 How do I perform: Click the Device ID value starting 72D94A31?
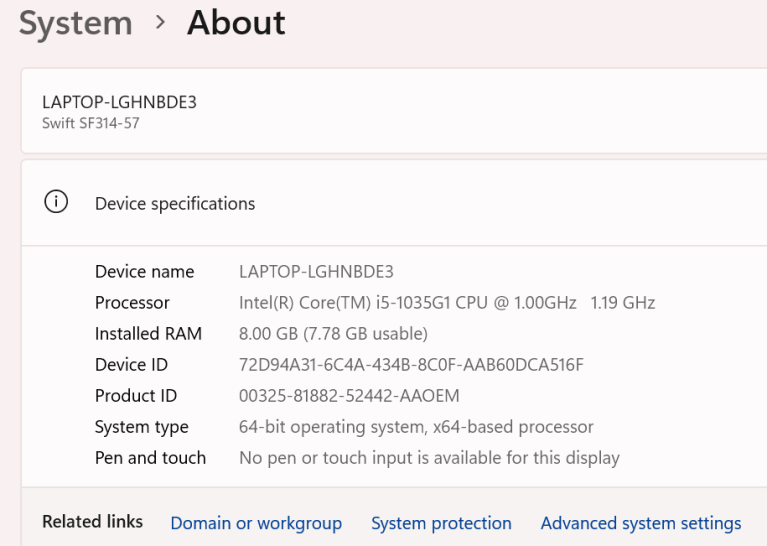pos(411,365)
